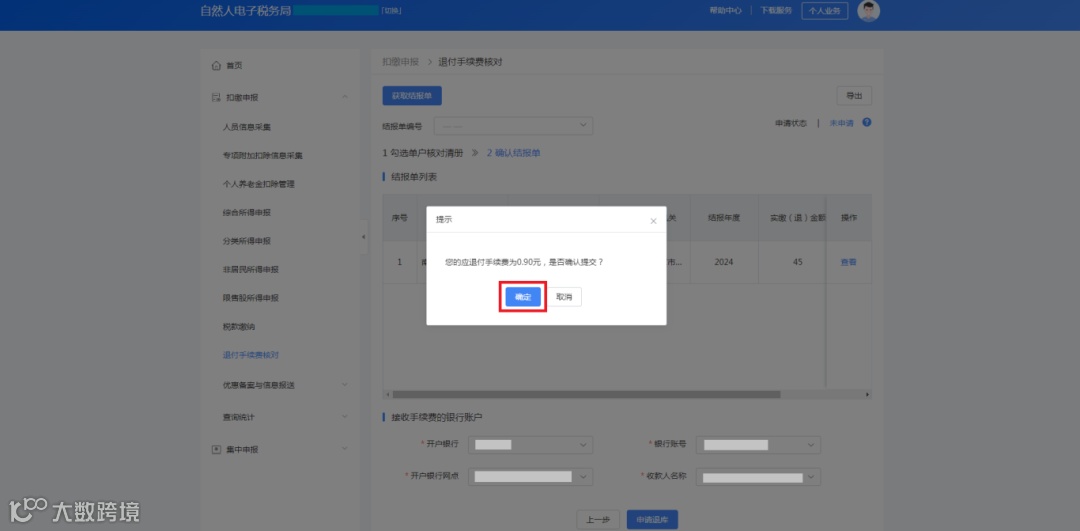Select 限售股所得申报 in sidebar
Viewport: 1080px width, 531px height.
251,298
